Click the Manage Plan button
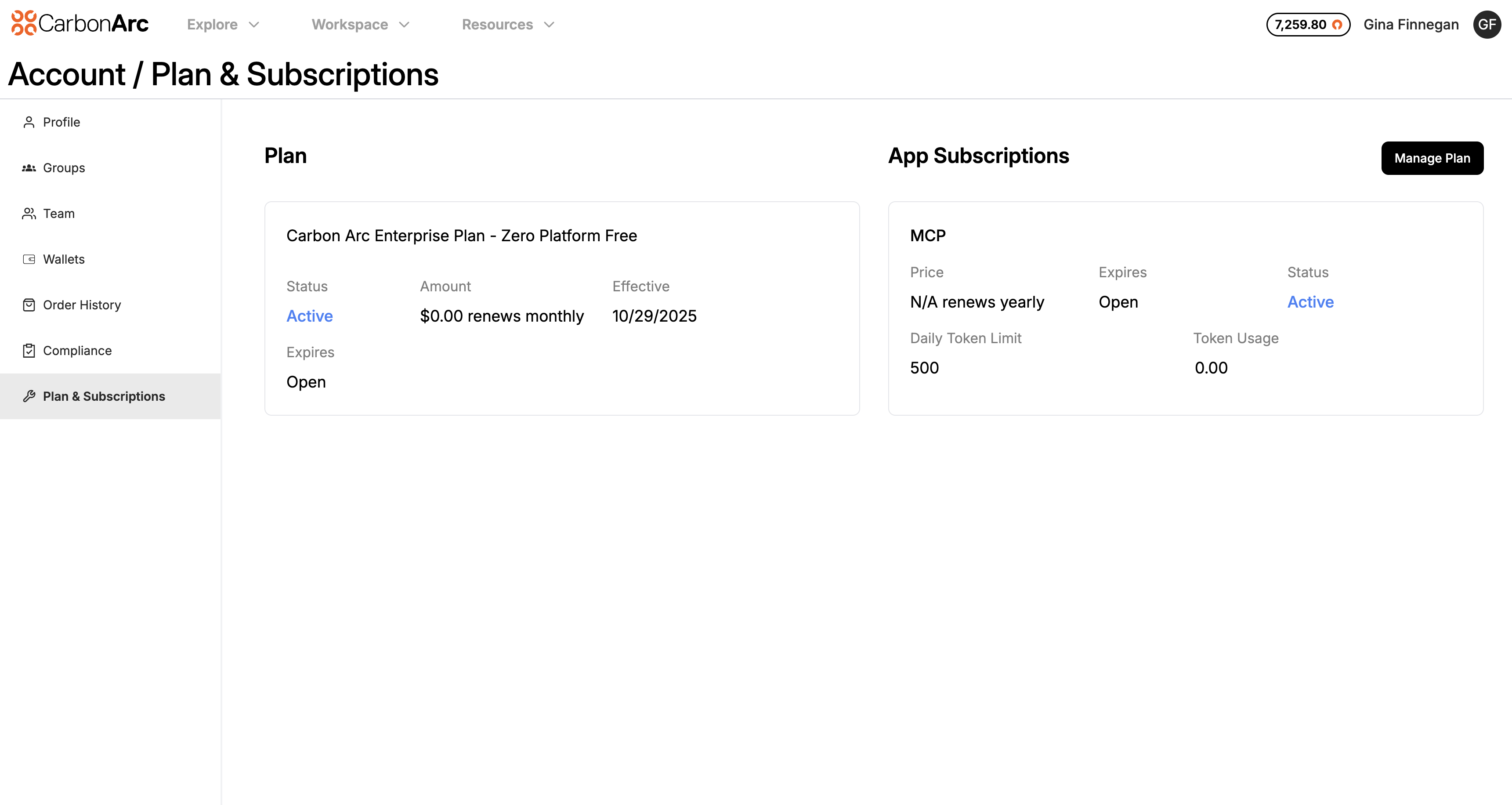 (x=1432, y=158)
